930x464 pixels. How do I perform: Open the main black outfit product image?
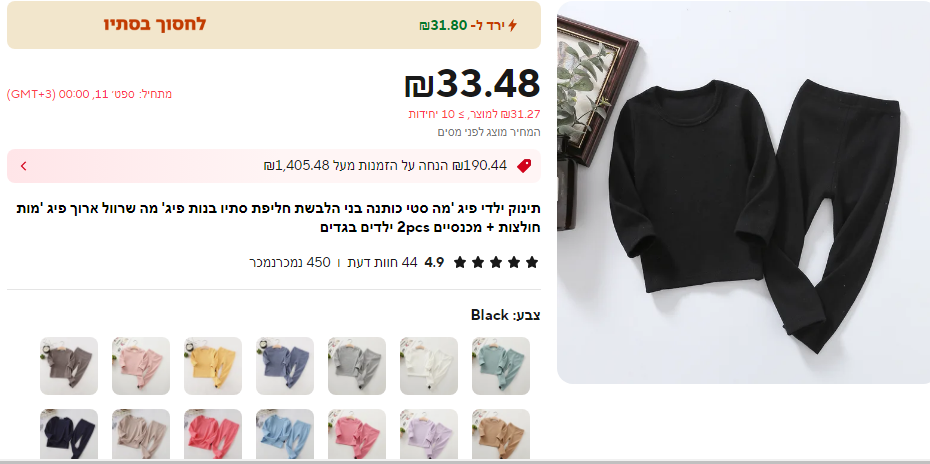(x=744, y=192)
